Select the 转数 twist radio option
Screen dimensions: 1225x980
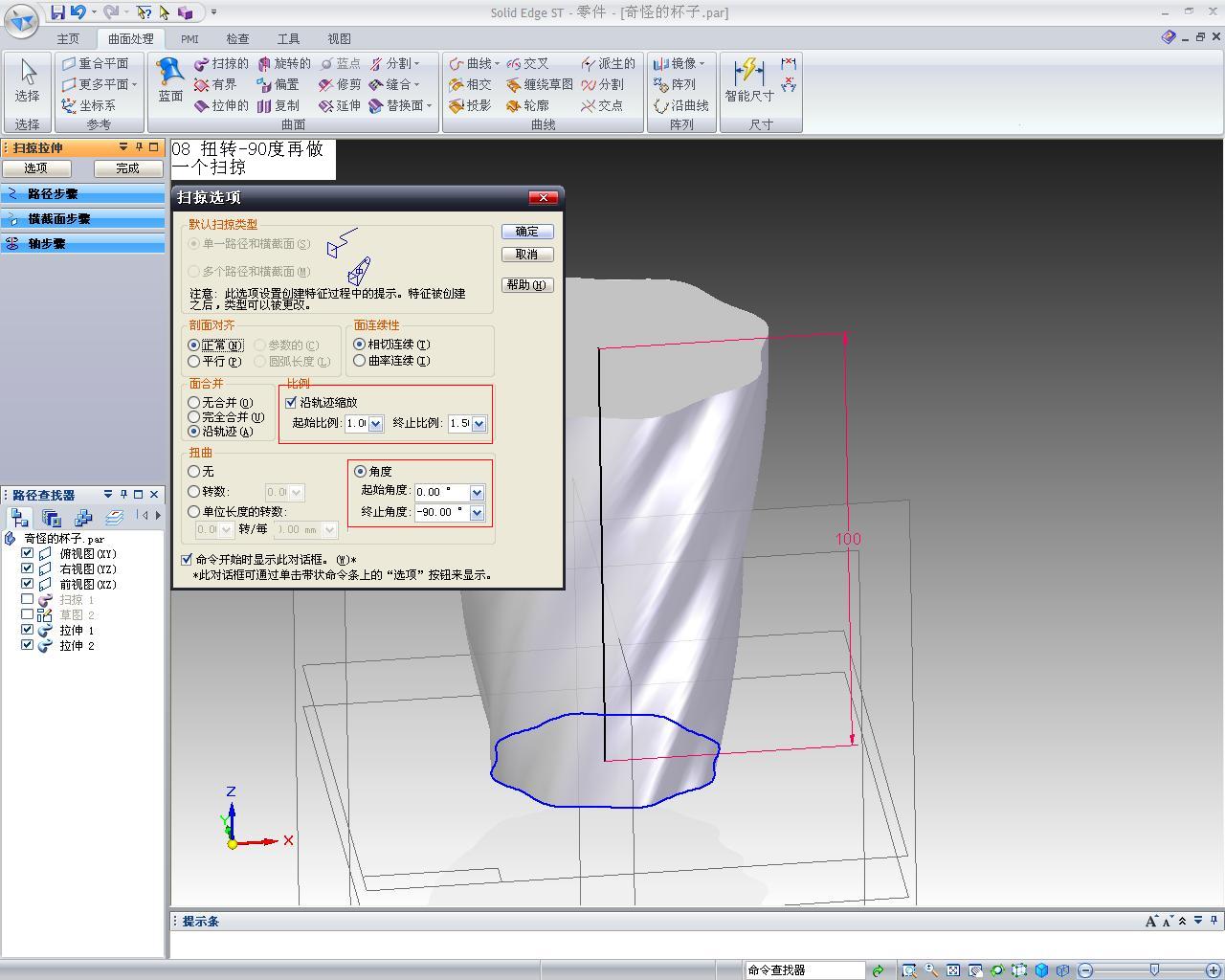click(x=194, y=492)
